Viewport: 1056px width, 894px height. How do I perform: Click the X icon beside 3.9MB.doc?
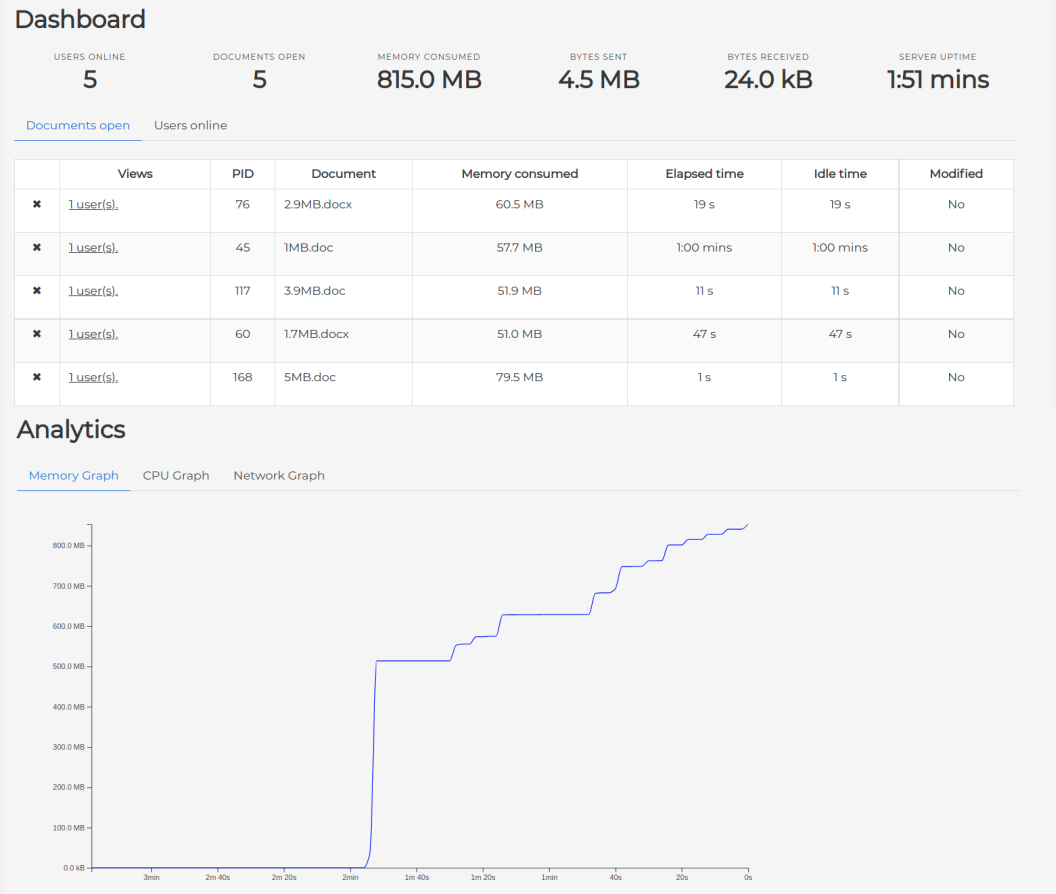pos(37,291)
